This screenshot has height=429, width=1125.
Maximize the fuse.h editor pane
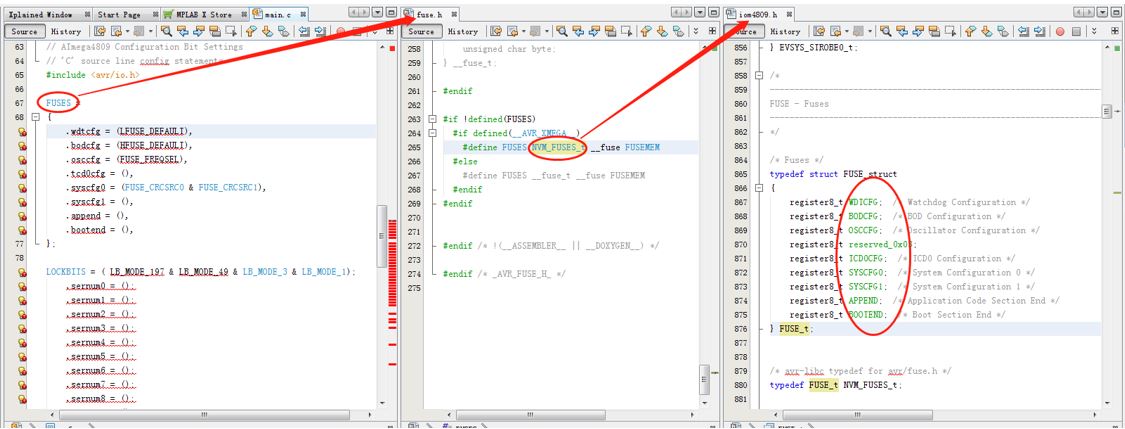coord(714,12)
